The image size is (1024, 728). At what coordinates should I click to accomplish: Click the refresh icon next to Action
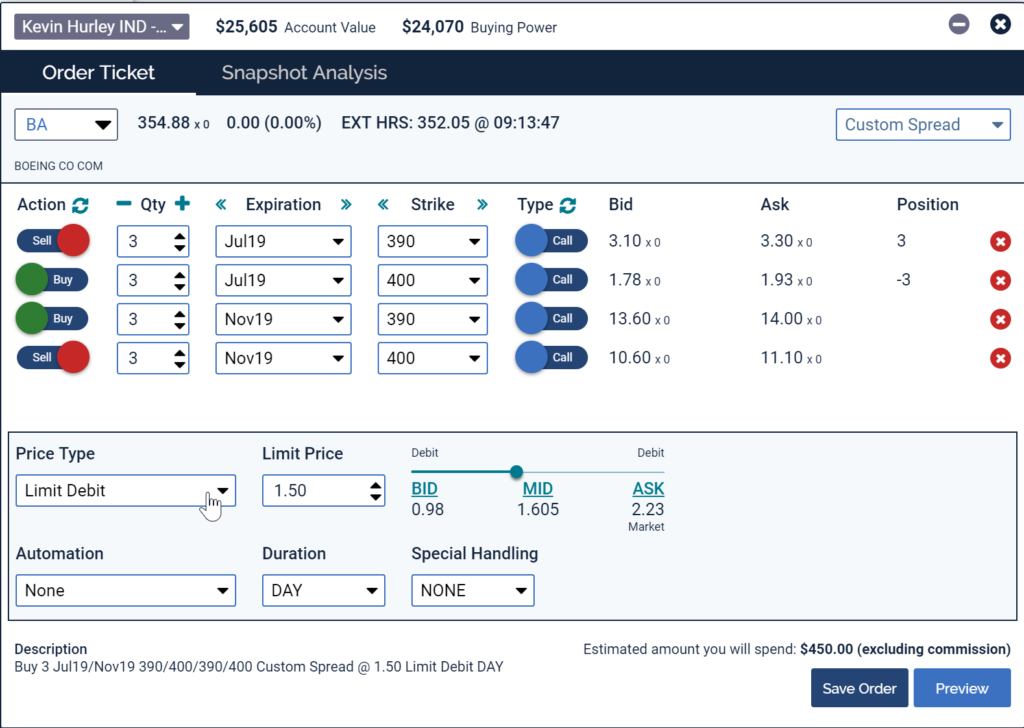click(81, 205)
